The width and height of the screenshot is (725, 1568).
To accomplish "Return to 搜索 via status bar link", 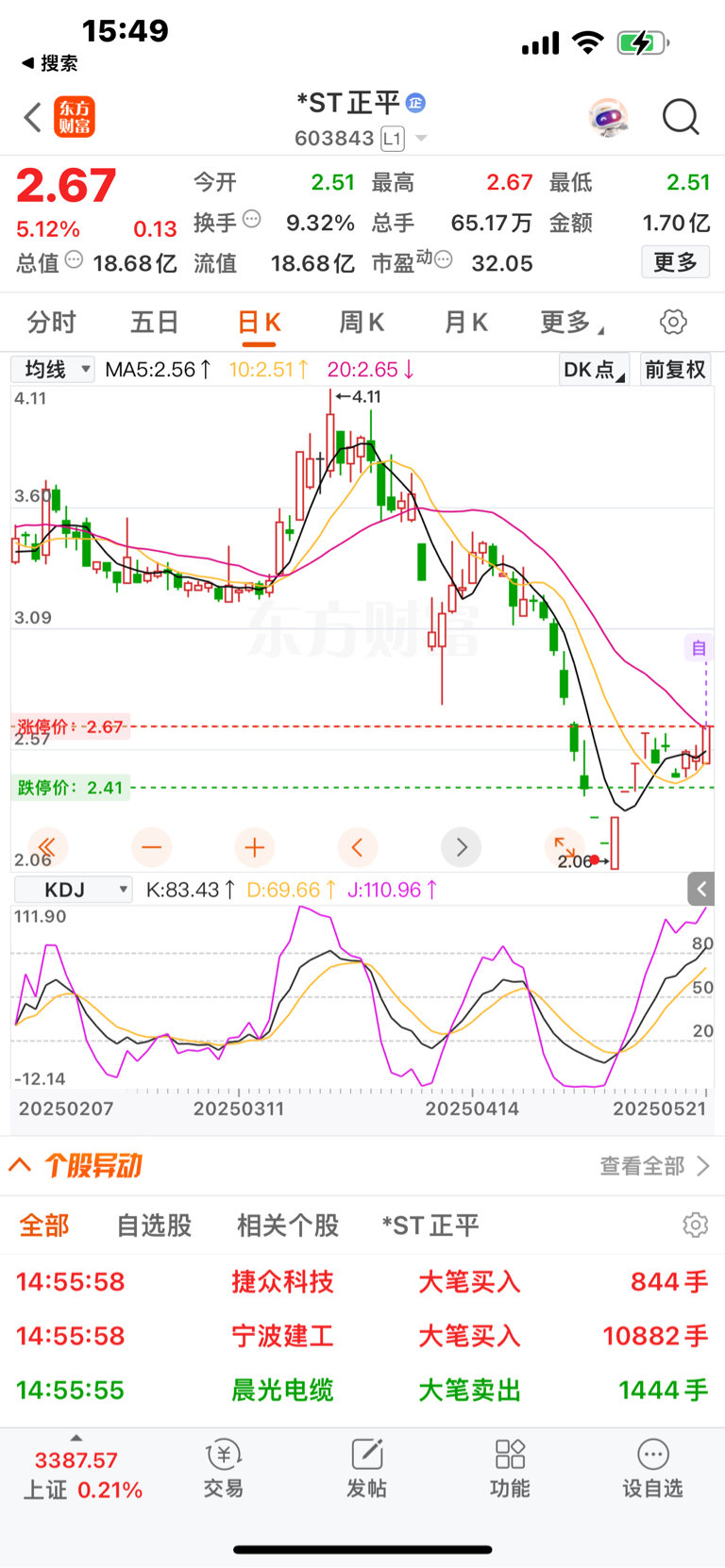I will (x=50, y=63).
